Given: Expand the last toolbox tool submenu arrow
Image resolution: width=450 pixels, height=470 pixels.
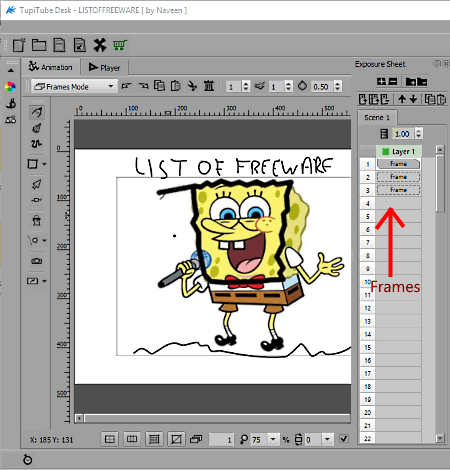Looking at the screenshot, I should tap(44, 281).
